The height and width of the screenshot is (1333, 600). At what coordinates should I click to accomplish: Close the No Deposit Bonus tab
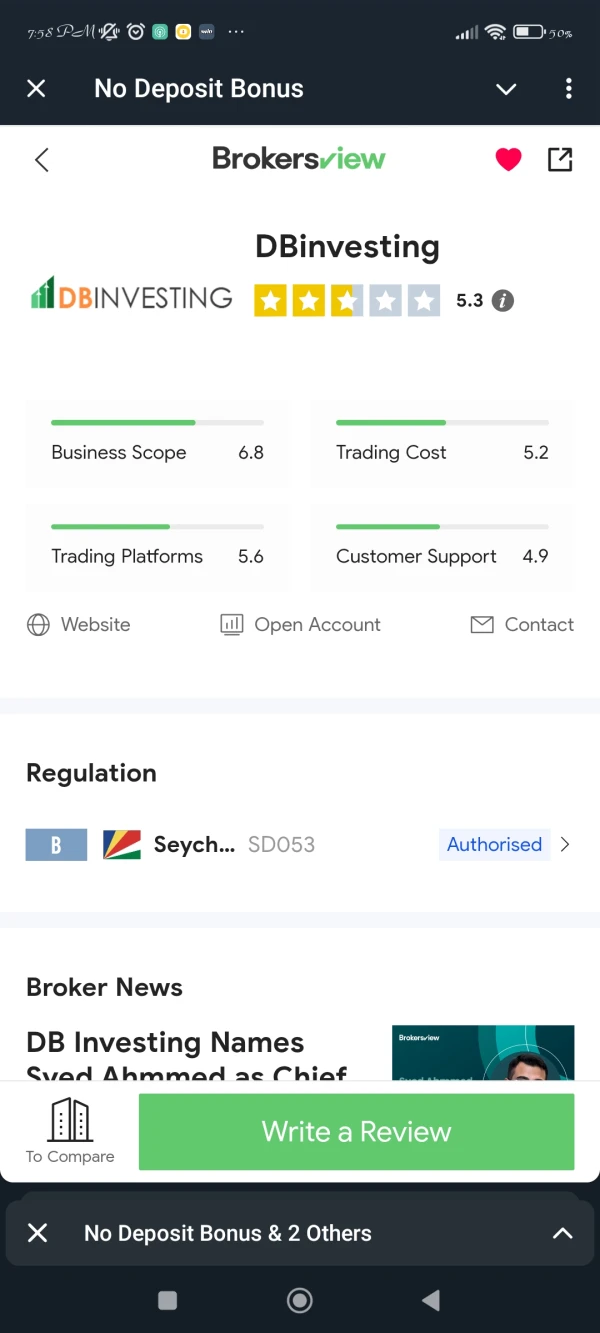pos(36,89)
